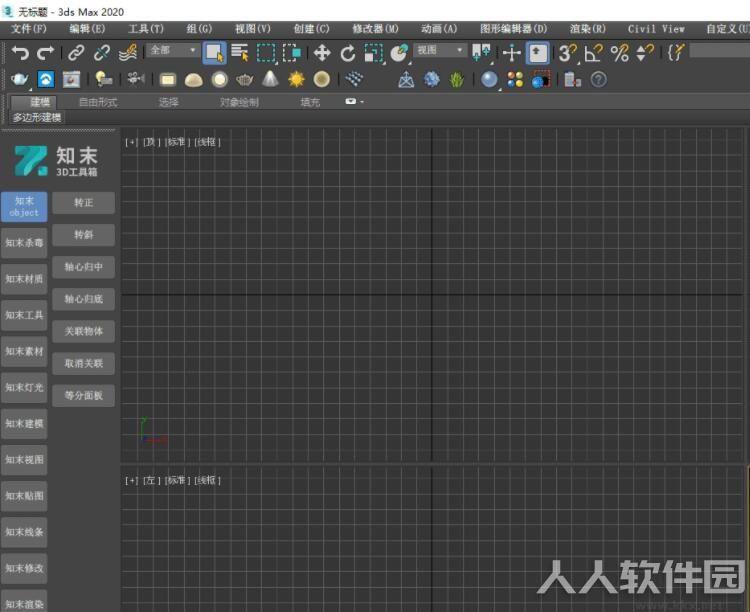
Task: Open the 修改器(M) menu
Action: point(375,29)
